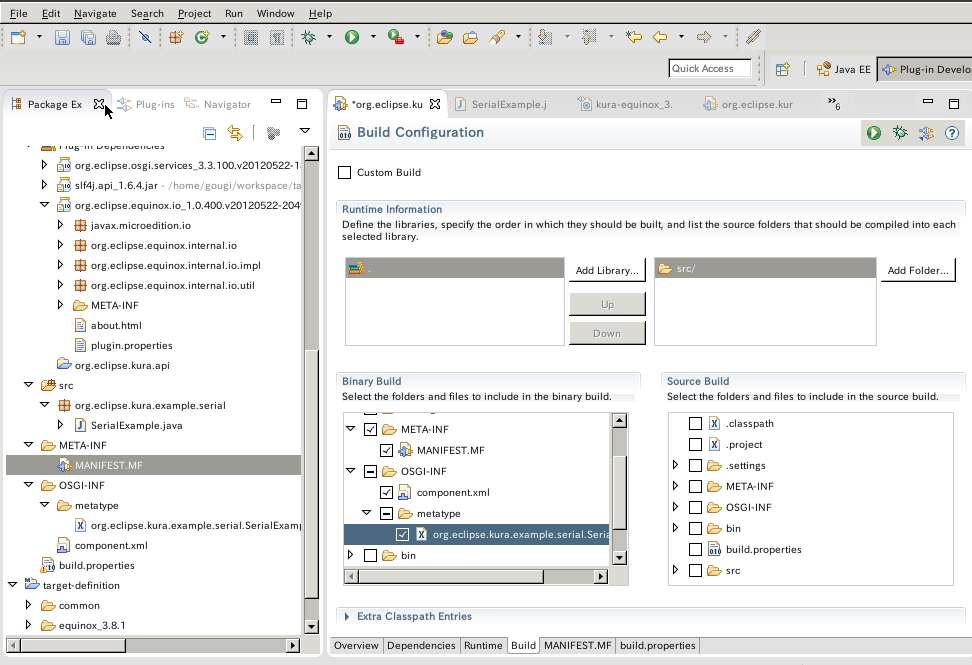Screen dimensions: 972x665
Task: Click the Print toolbar icon
Action: [x=113, y=37]
